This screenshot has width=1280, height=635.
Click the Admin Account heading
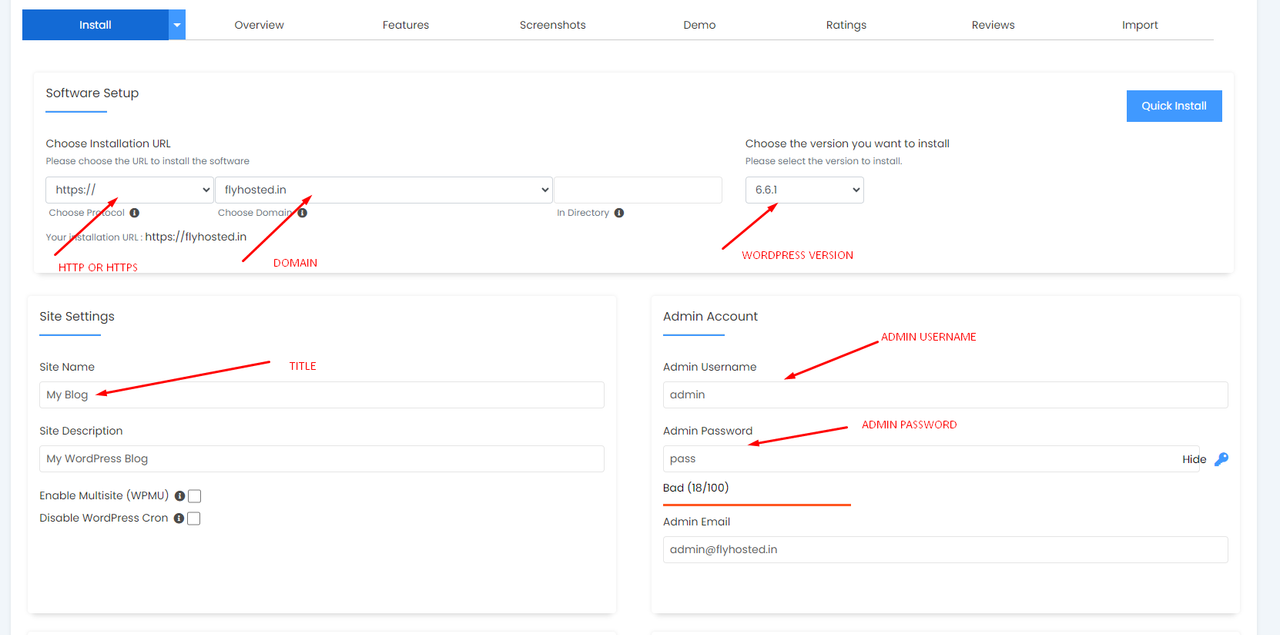711,316
